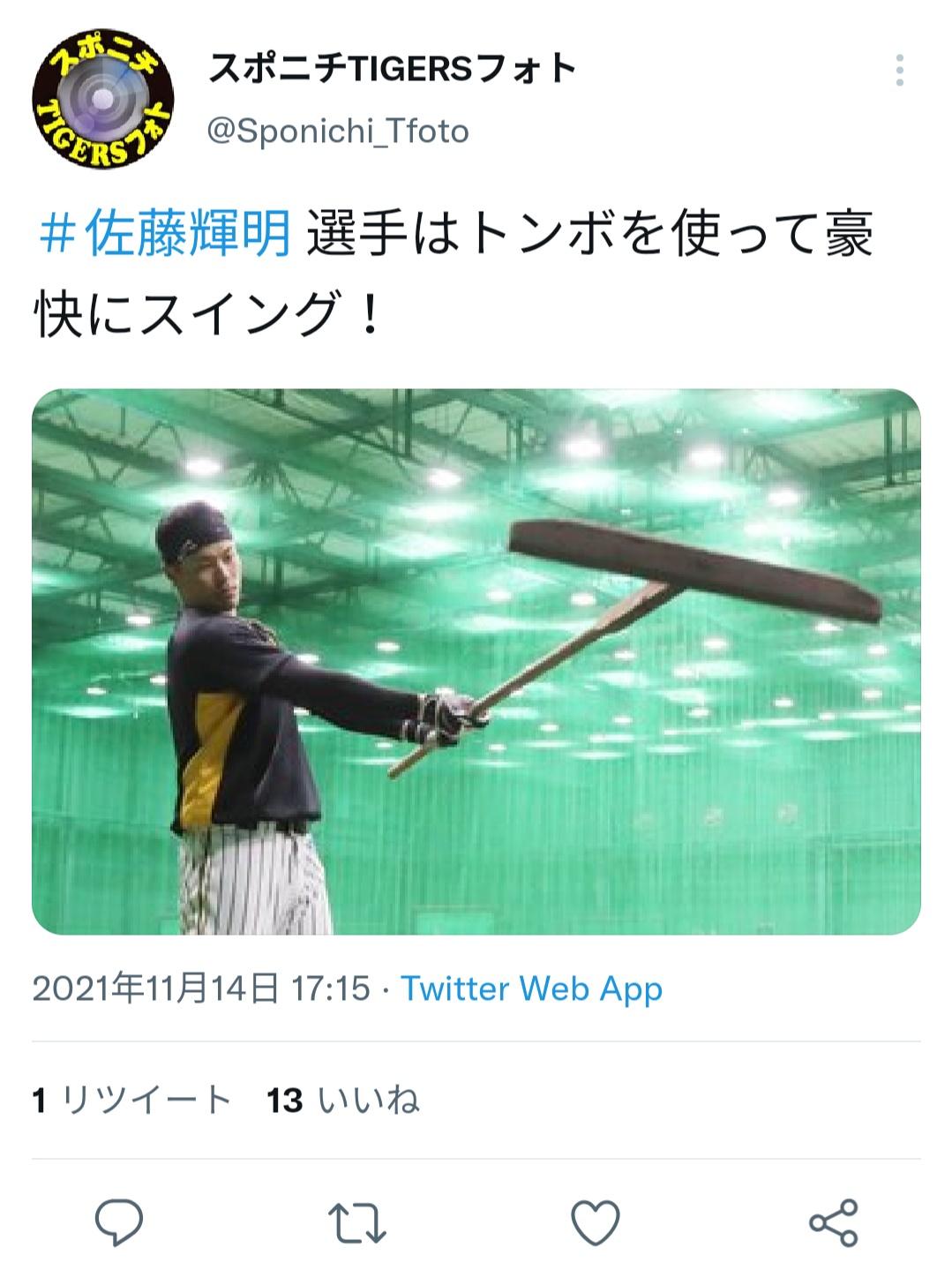Click the player's gloved hands in photo
The height and width of the screenshot is (1270, 952).
pyautogui.click(x=446, y=718)
